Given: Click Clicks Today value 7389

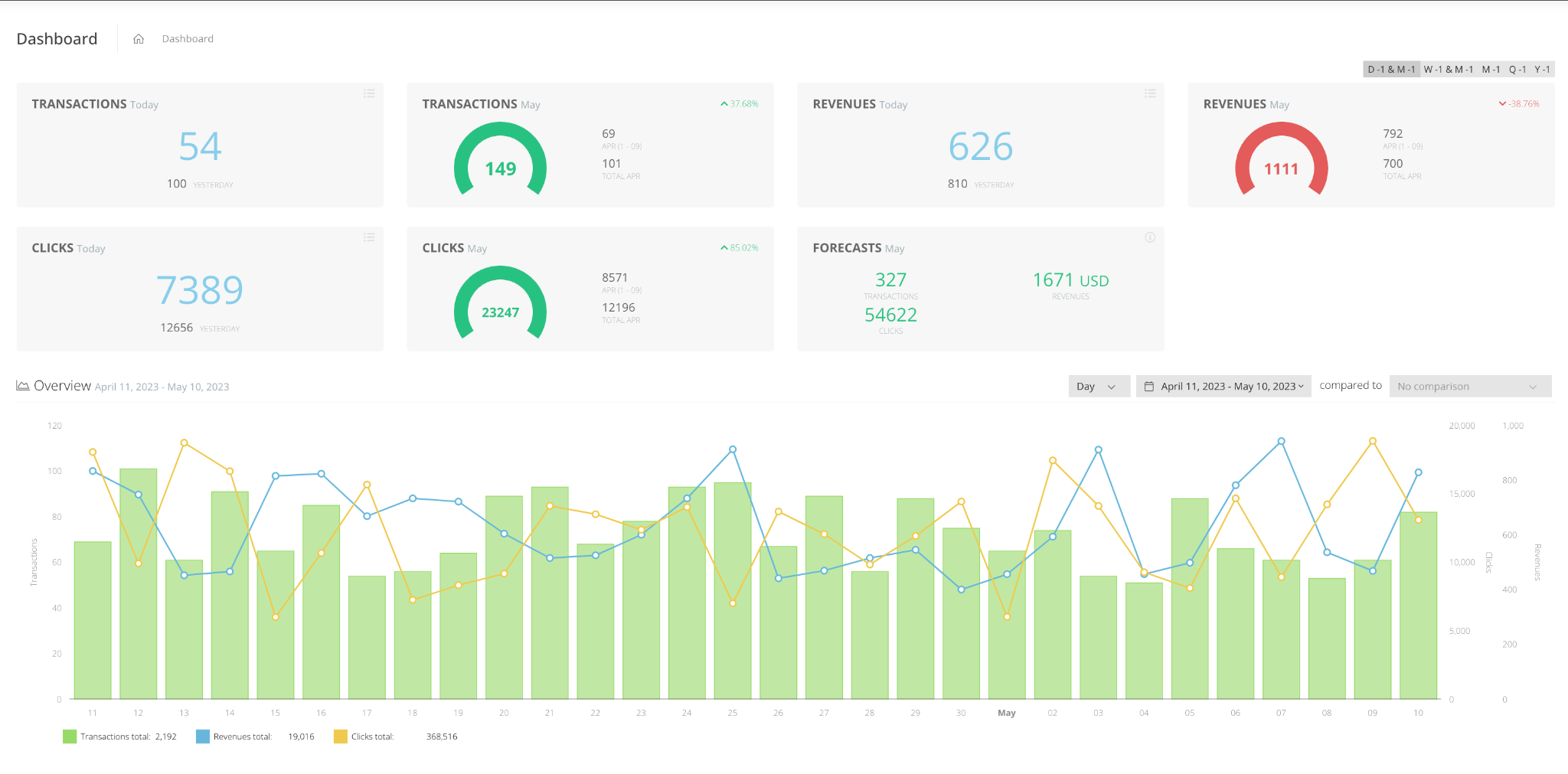Looking at the screenshot, I should pos(200,290).
